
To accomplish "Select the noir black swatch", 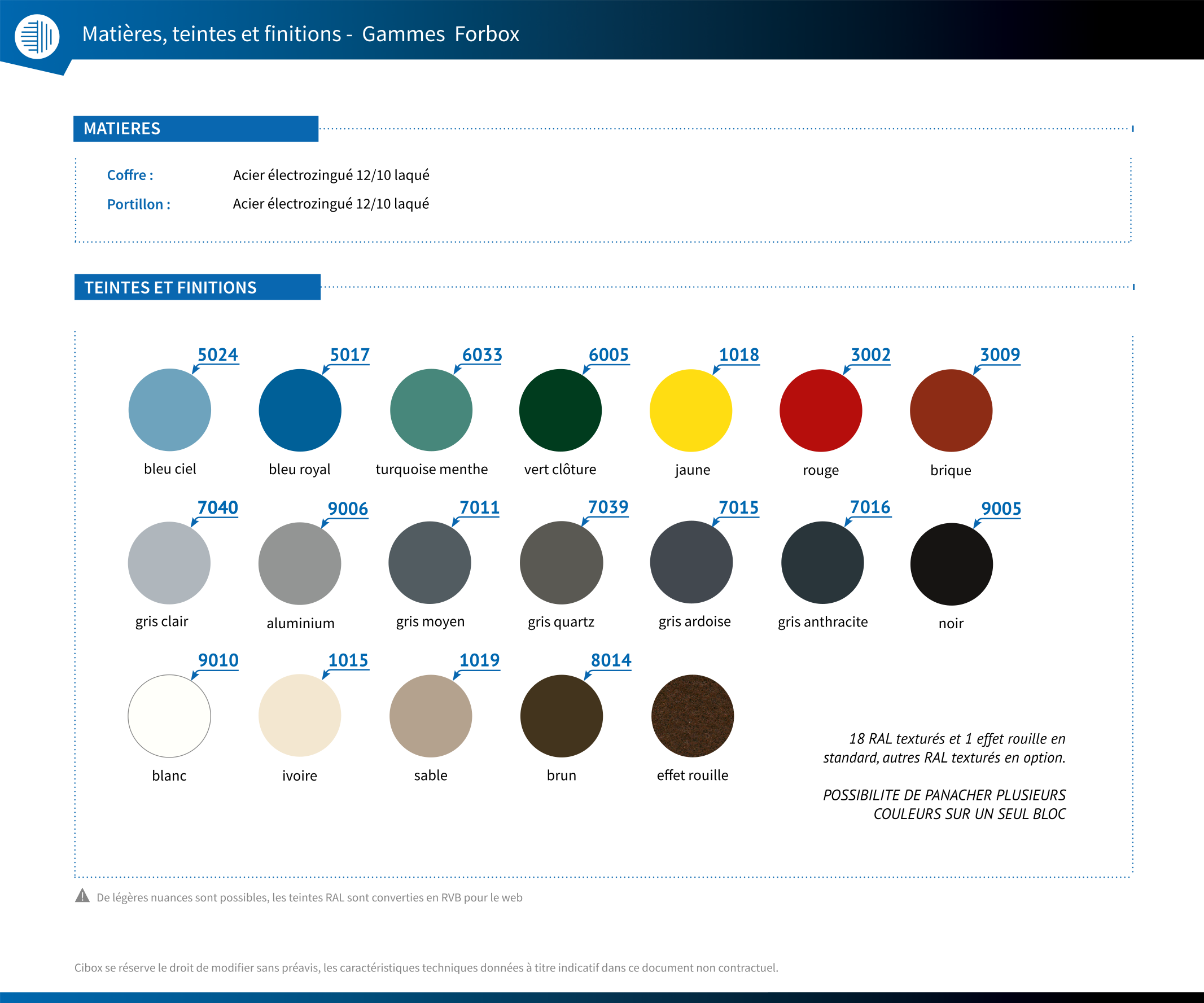I will pos(952,564).
